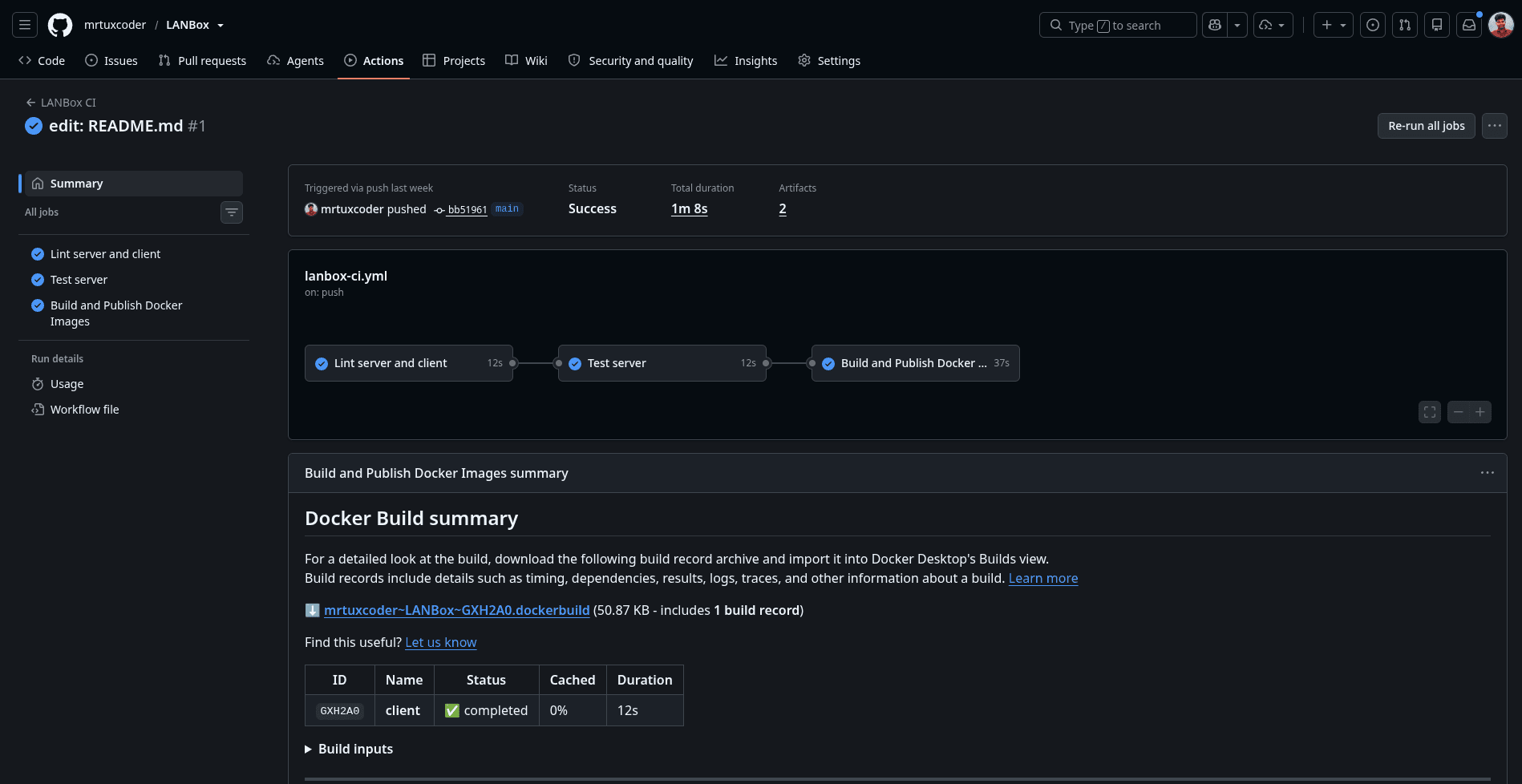
Task: Switch to the Code tab
Action: tap(42, 61)
